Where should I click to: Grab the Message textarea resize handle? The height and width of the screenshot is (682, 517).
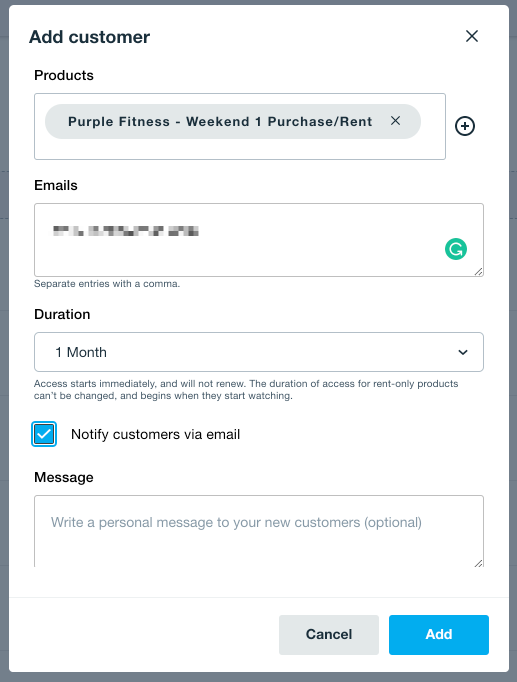pos(478,563)
